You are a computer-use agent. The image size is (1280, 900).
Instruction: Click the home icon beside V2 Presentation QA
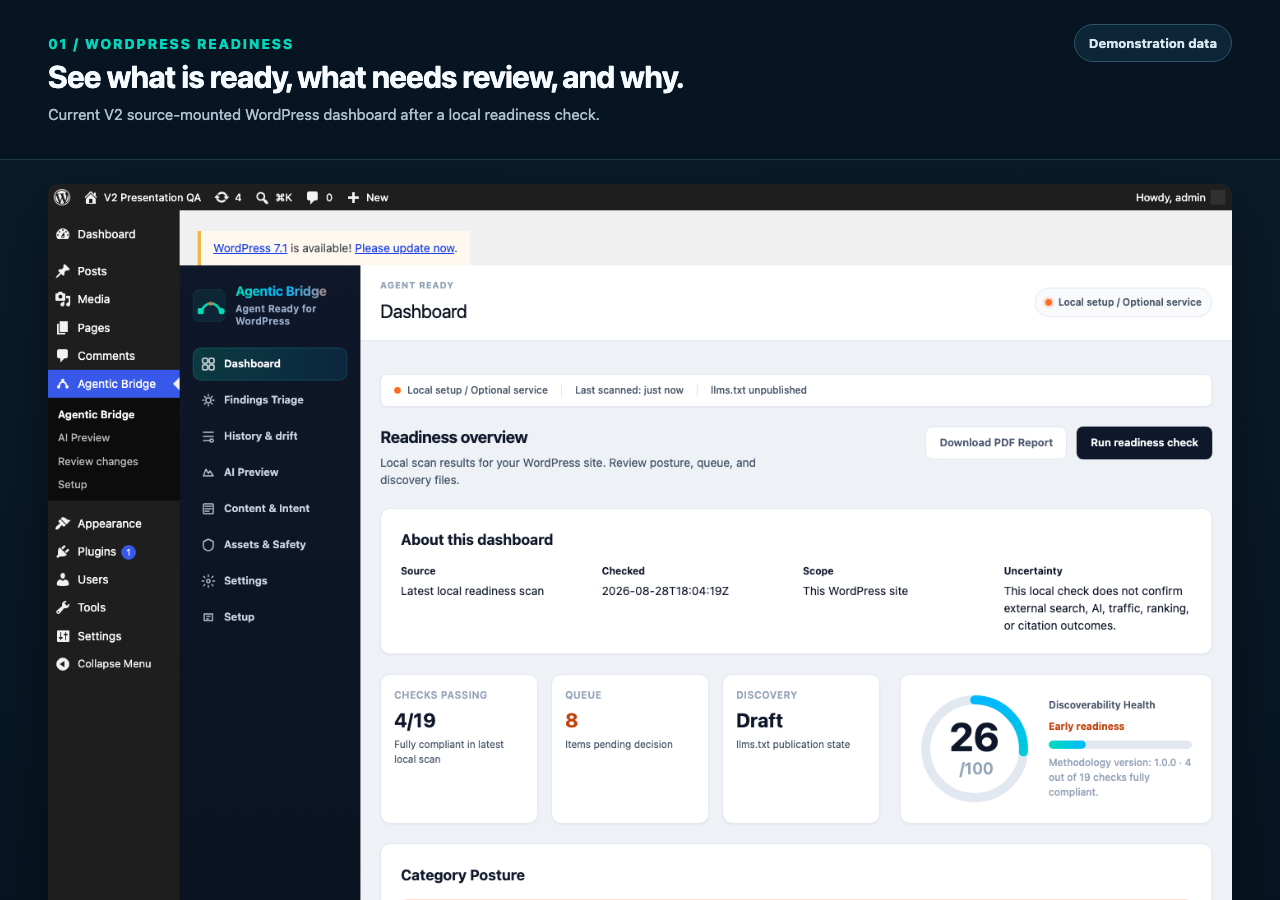tap(91, 198)
